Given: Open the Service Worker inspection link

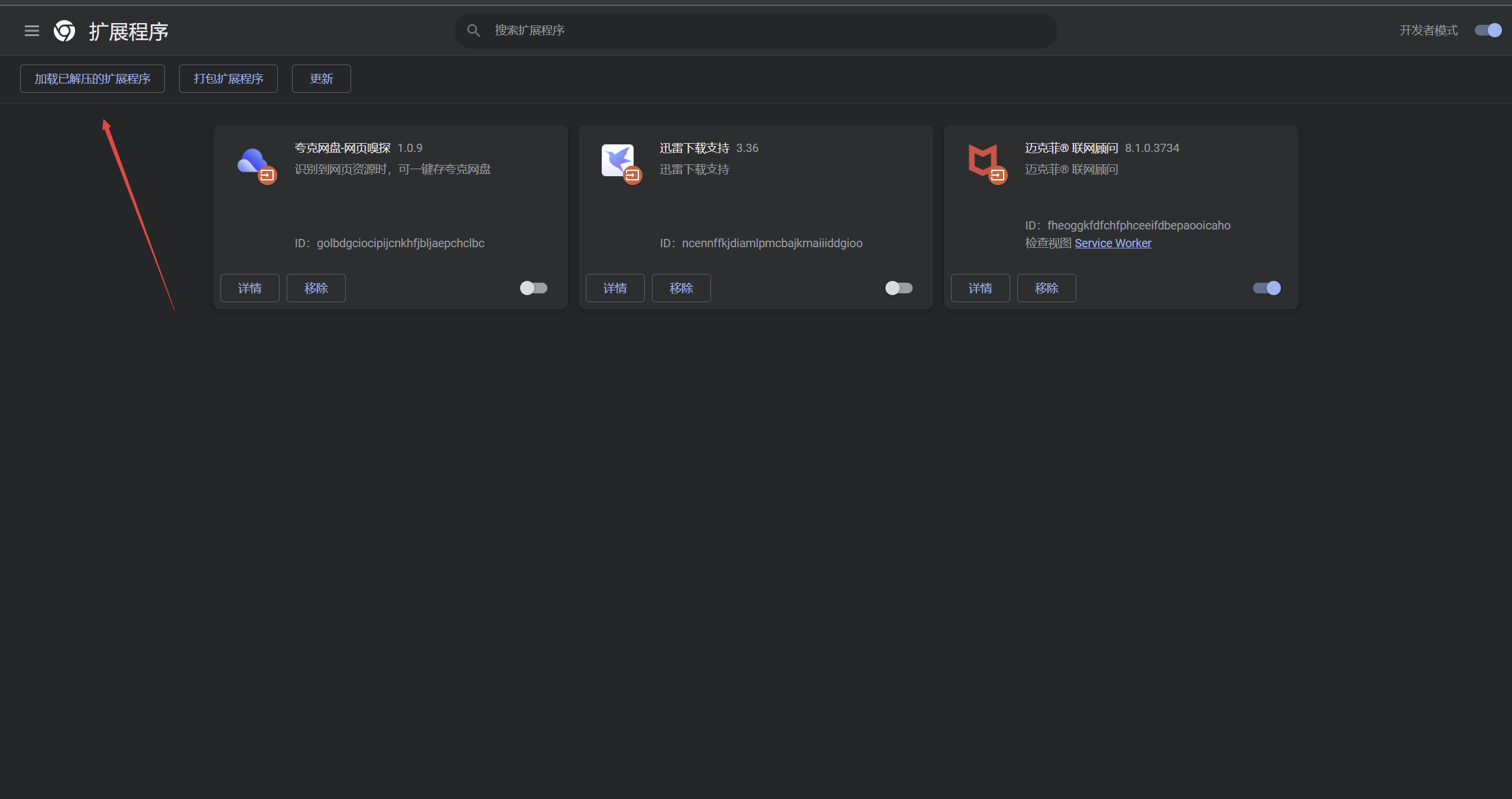Looking at the screenshot, I should coord(1112,242).
